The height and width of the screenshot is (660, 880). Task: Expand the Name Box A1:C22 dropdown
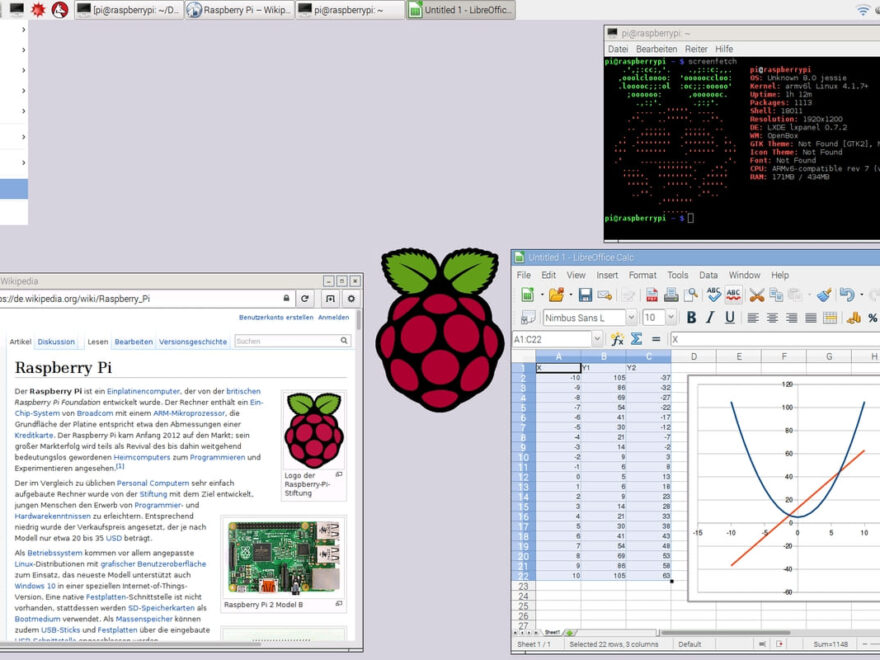pyautogui.click(x=597, y=339)
